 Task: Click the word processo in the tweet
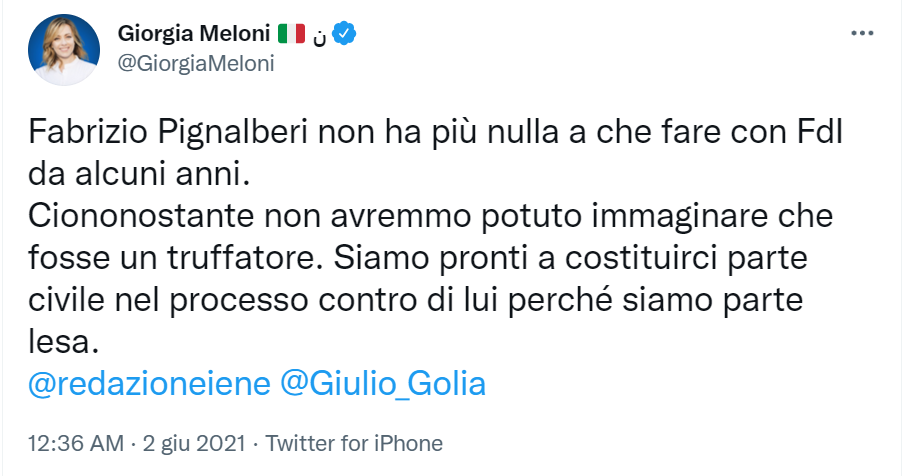pos(277,300)
